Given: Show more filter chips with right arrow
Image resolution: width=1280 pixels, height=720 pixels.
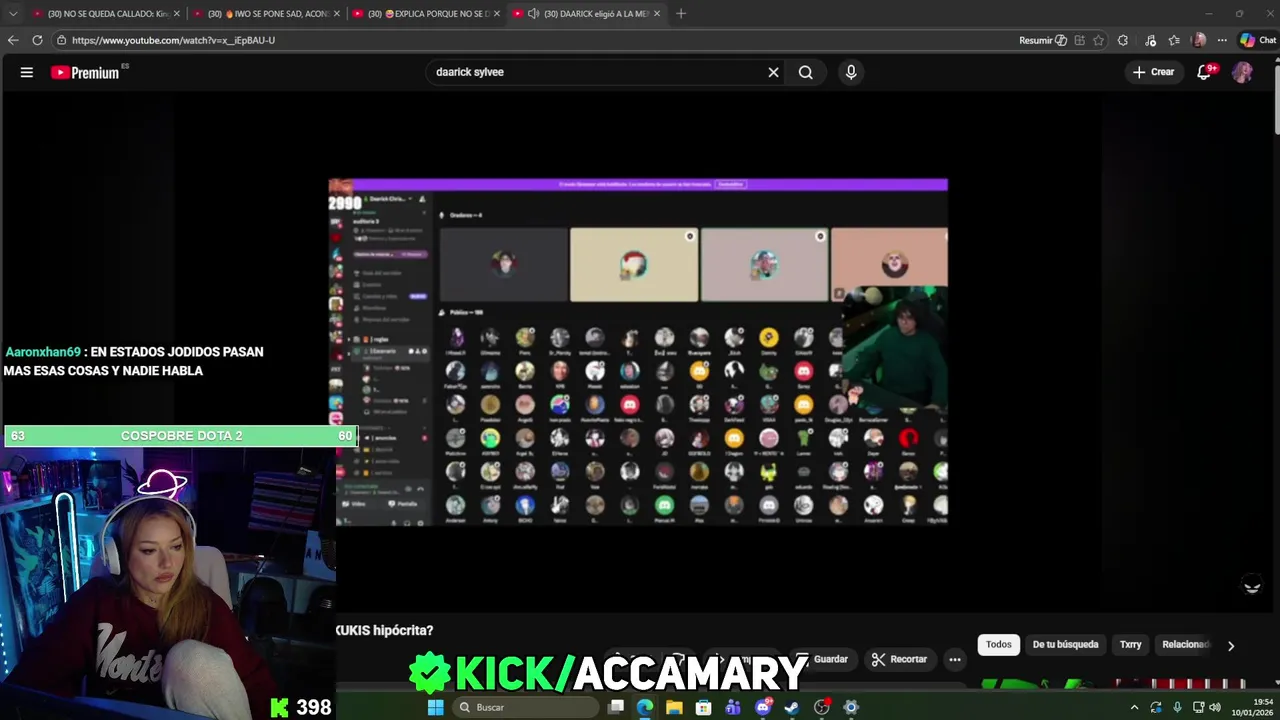Looking at the screenshot, I should (x=1231, y=646).
